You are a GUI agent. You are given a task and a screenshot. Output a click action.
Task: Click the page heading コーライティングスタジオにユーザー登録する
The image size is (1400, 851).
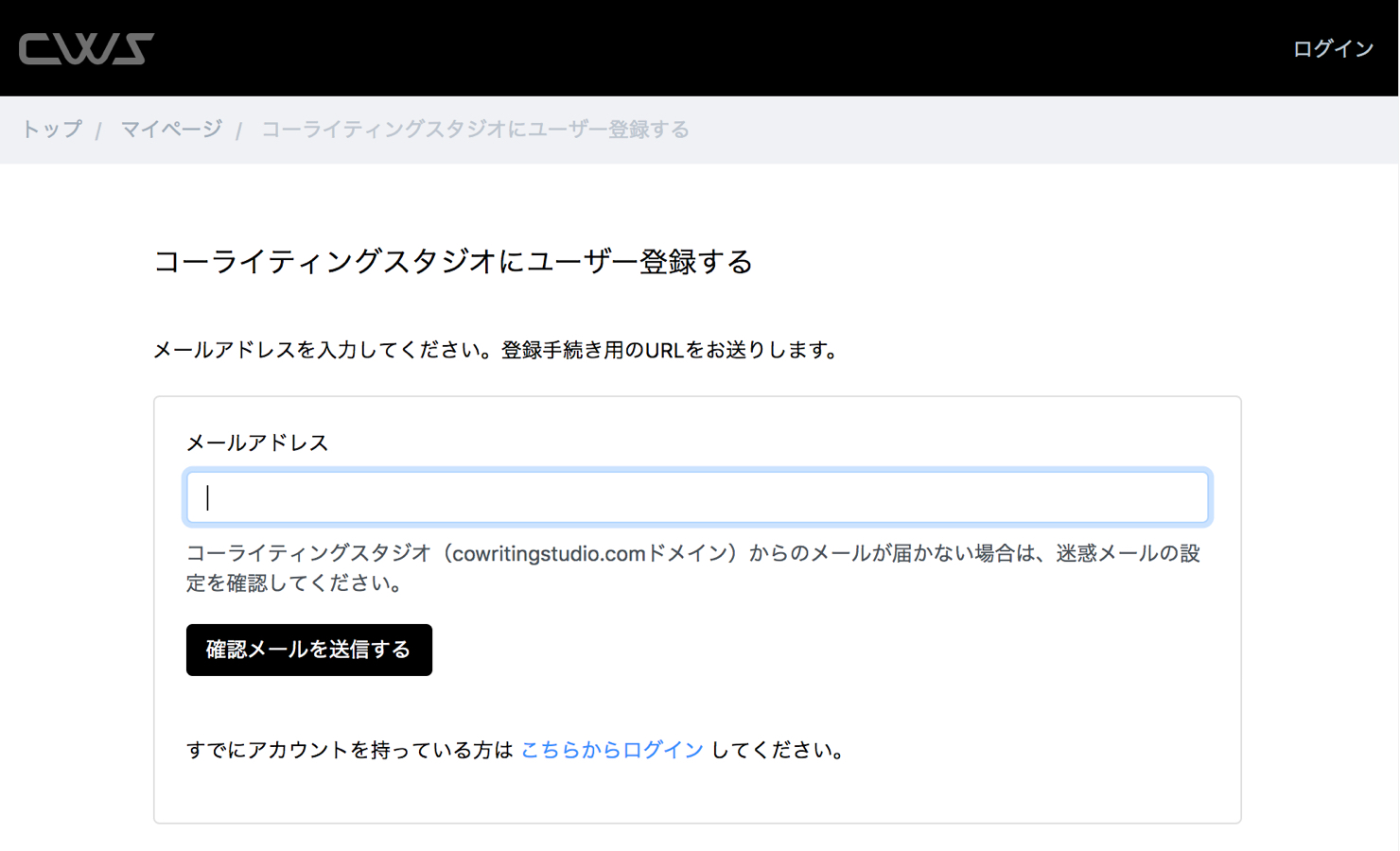pos(453,262)
